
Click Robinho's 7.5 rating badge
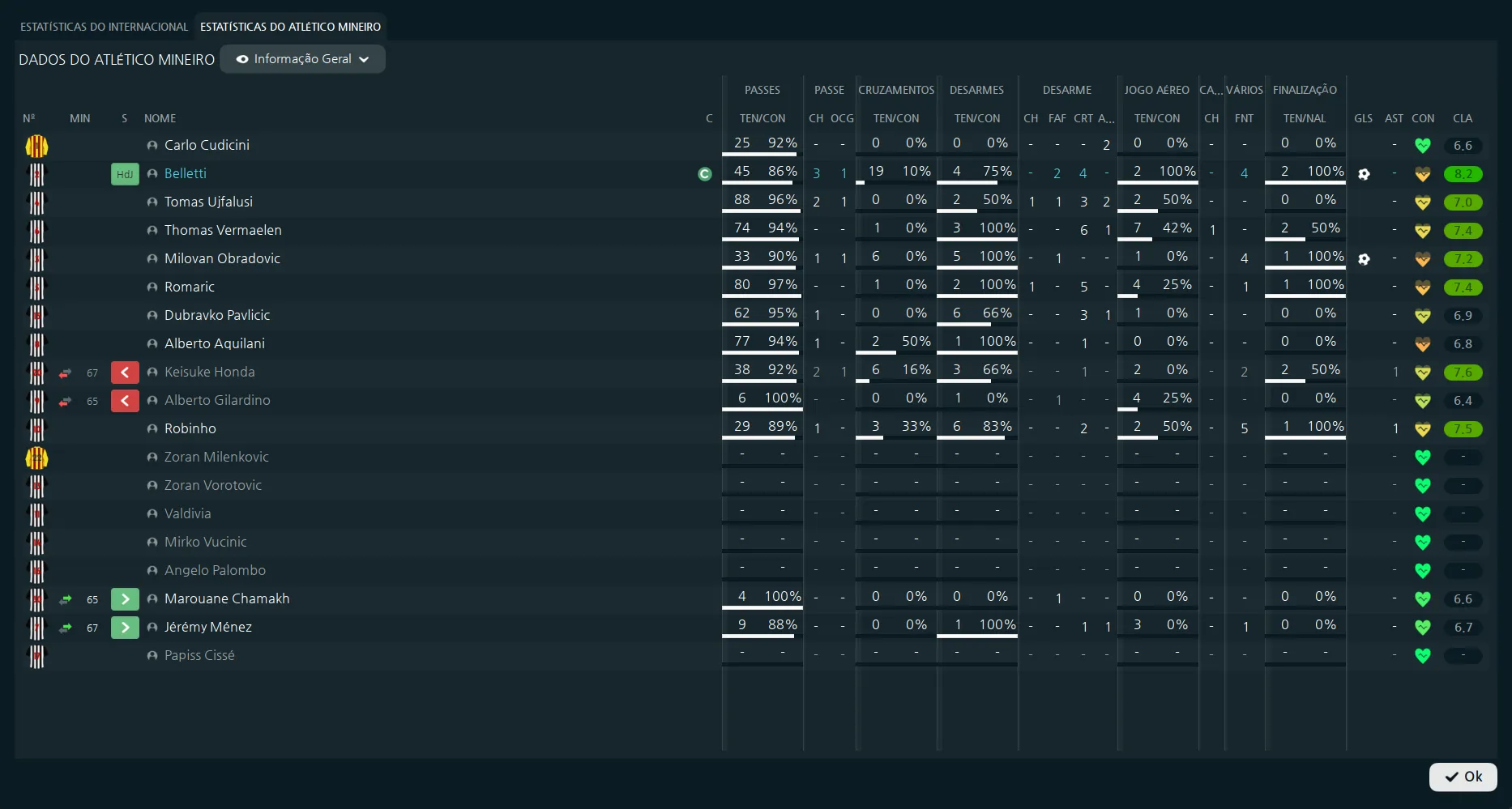pyautogui.click(x=1463, y=429)
